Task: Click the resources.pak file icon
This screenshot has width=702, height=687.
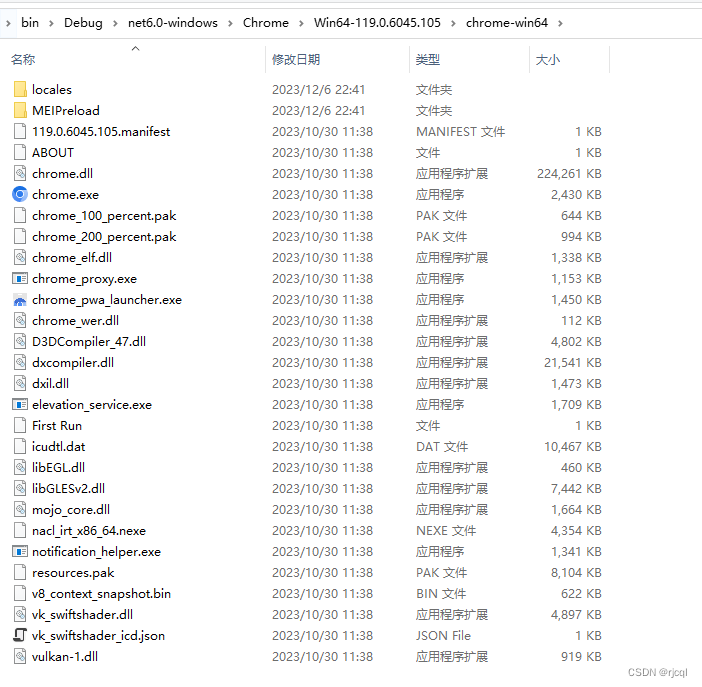Action: pos(20,572)
